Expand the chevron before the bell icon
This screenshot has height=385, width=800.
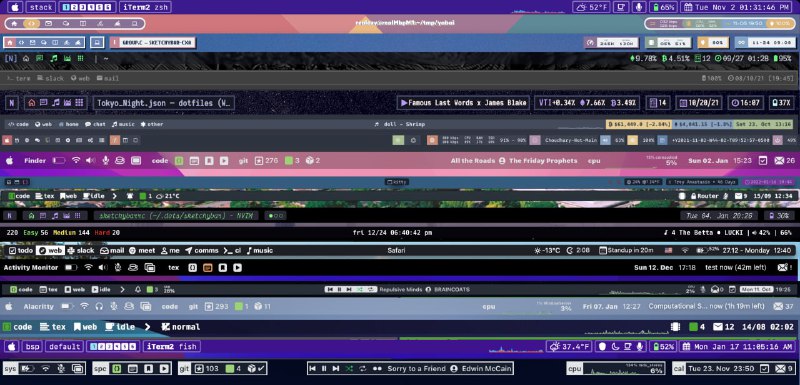[122, 289]
